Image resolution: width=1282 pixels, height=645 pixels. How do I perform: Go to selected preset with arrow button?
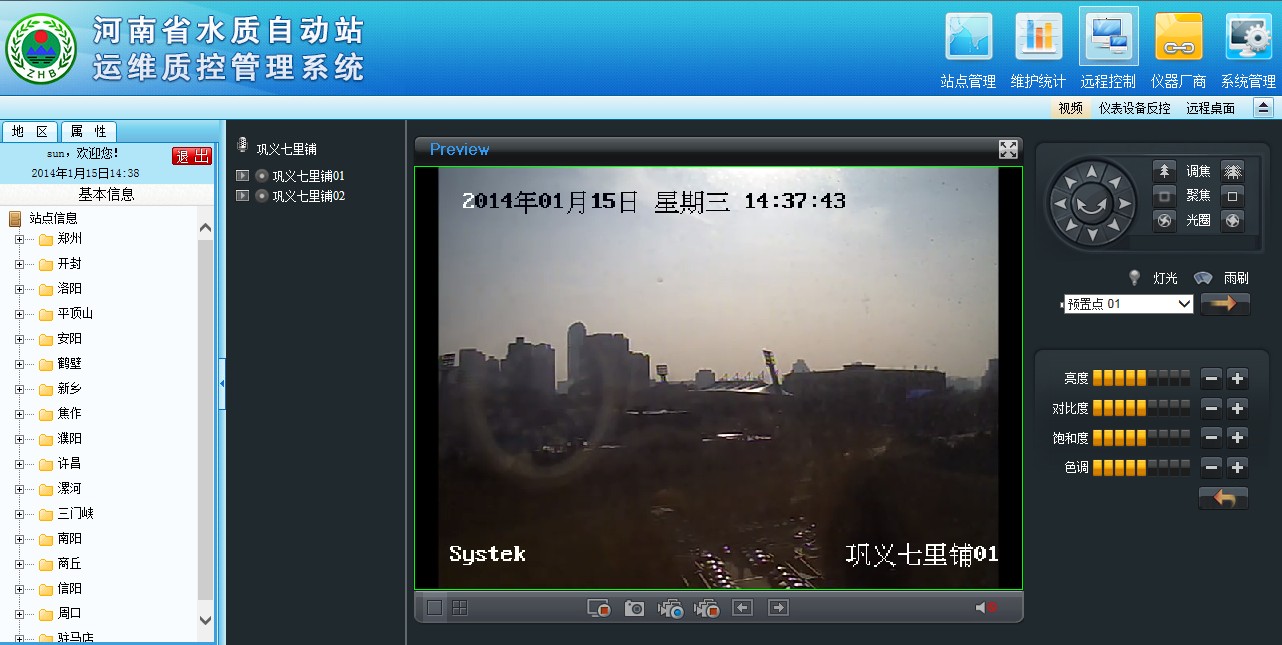pos(1225,304)
